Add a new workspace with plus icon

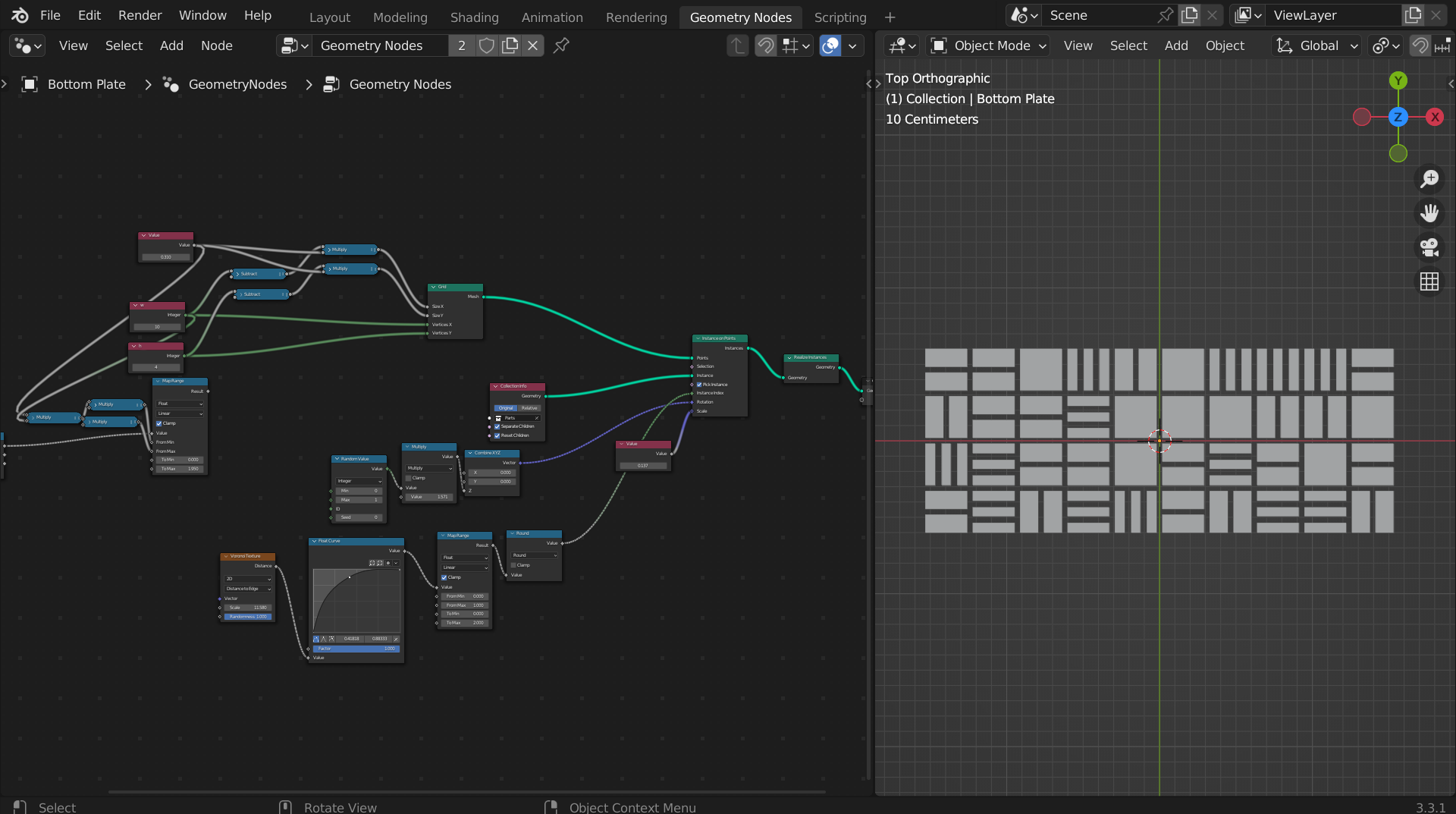(x=890, y=17)
